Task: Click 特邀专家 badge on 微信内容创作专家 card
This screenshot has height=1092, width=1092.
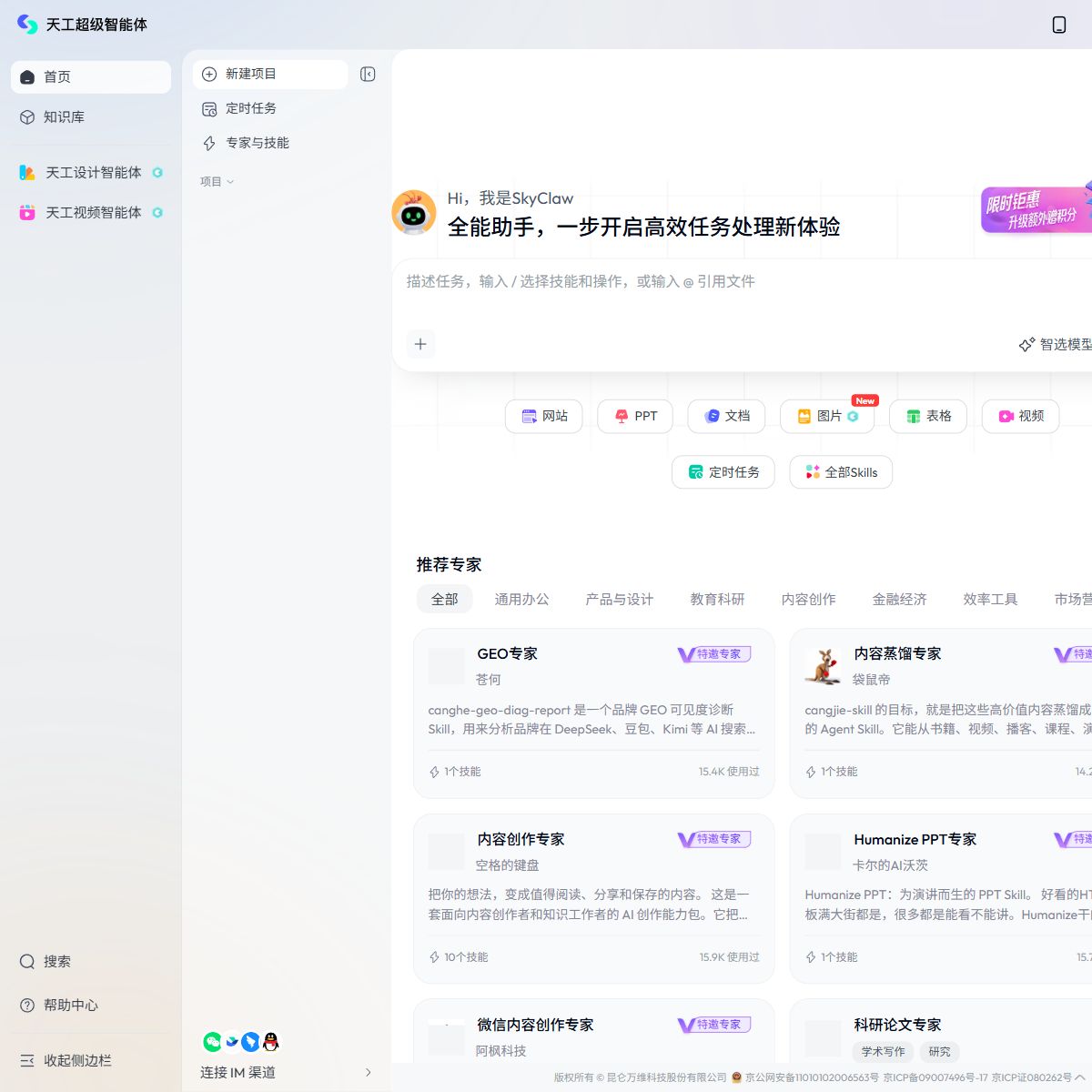Action: pos(714,1025)
